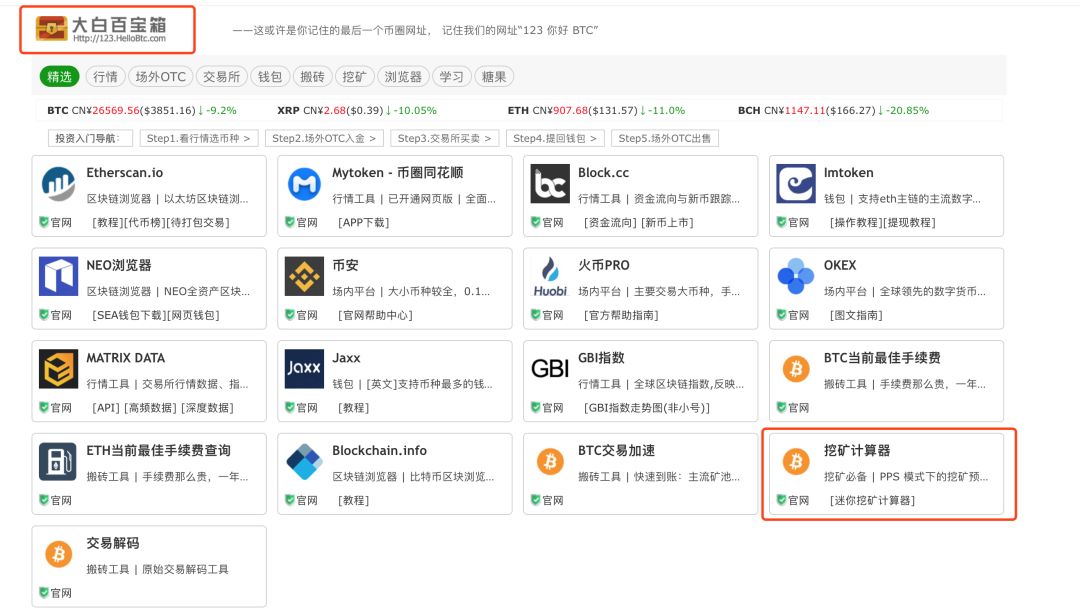
Task: Click the Mytoken blue M logo
Action: (304, 183)
